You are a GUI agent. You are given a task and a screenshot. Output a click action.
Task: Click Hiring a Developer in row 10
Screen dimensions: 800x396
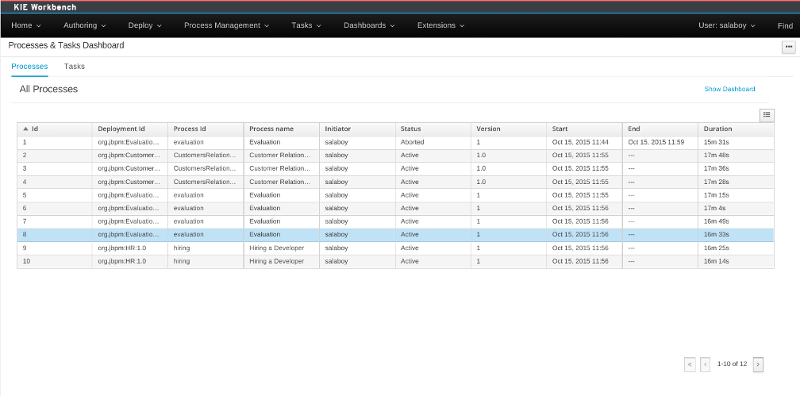(x=277, y=261)
